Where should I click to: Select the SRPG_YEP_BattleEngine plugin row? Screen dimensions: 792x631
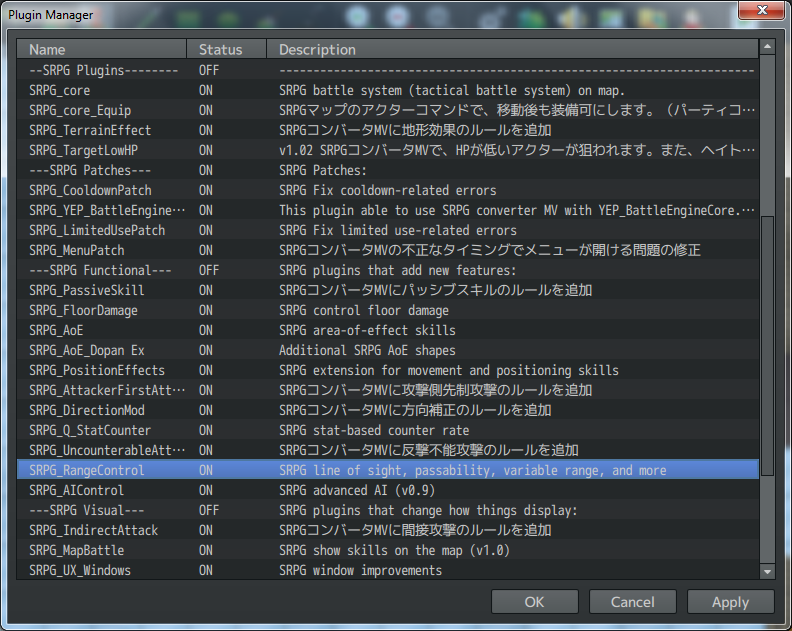pos(387,210)
